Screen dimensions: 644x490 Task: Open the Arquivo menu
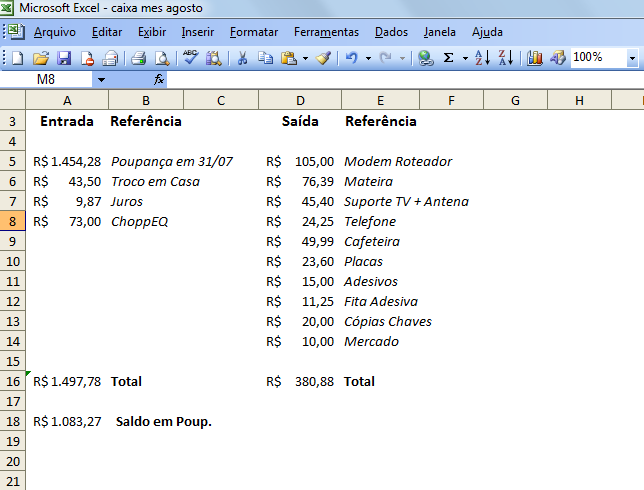[x=55, y=32]
